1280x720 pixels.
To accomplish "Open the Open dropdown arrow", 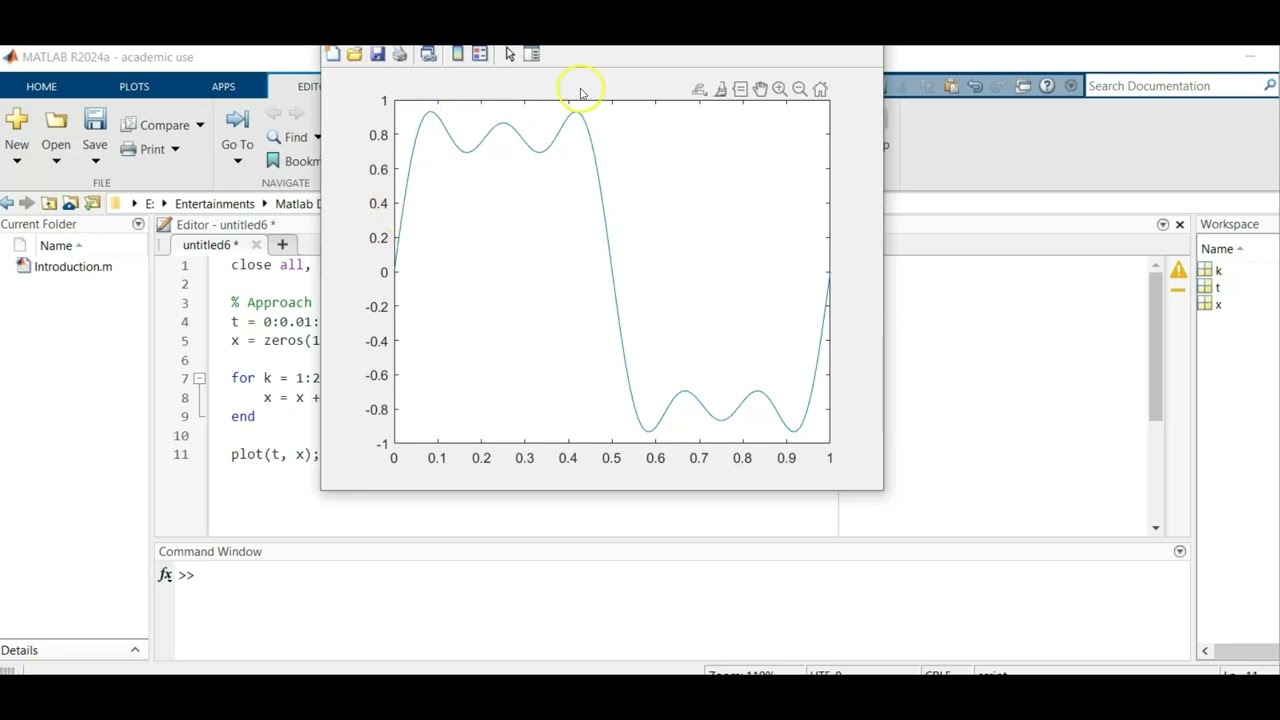I will point(56,161).
